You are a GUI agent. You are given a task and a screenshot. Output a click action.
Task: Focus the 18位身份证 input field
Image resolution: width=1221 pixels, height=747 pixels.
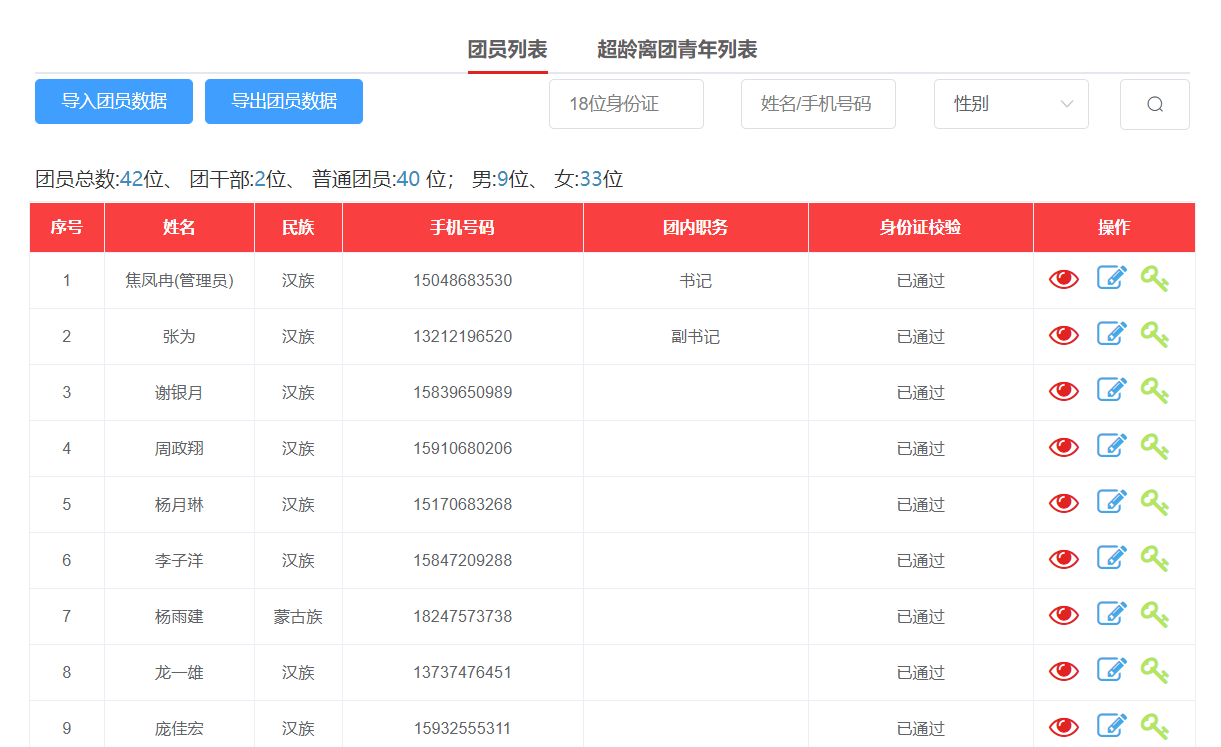tap(626, 104)
